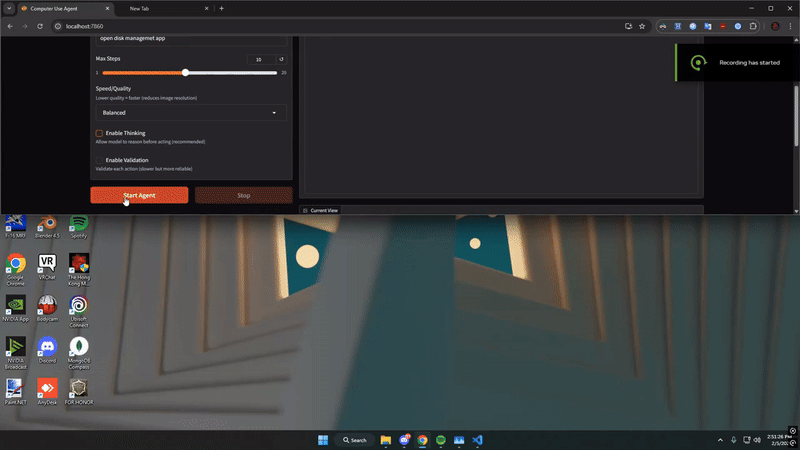Viewport: 800px width, 450px height.
Task: Click the task prompt text field
Action: click(x=191, y=40)
